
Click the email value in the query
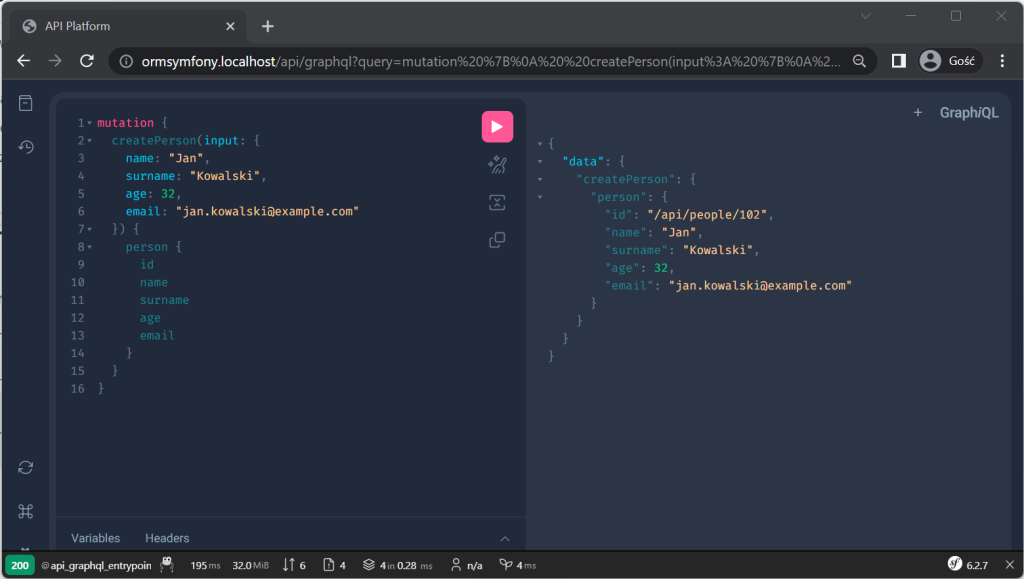pos(267,211)
